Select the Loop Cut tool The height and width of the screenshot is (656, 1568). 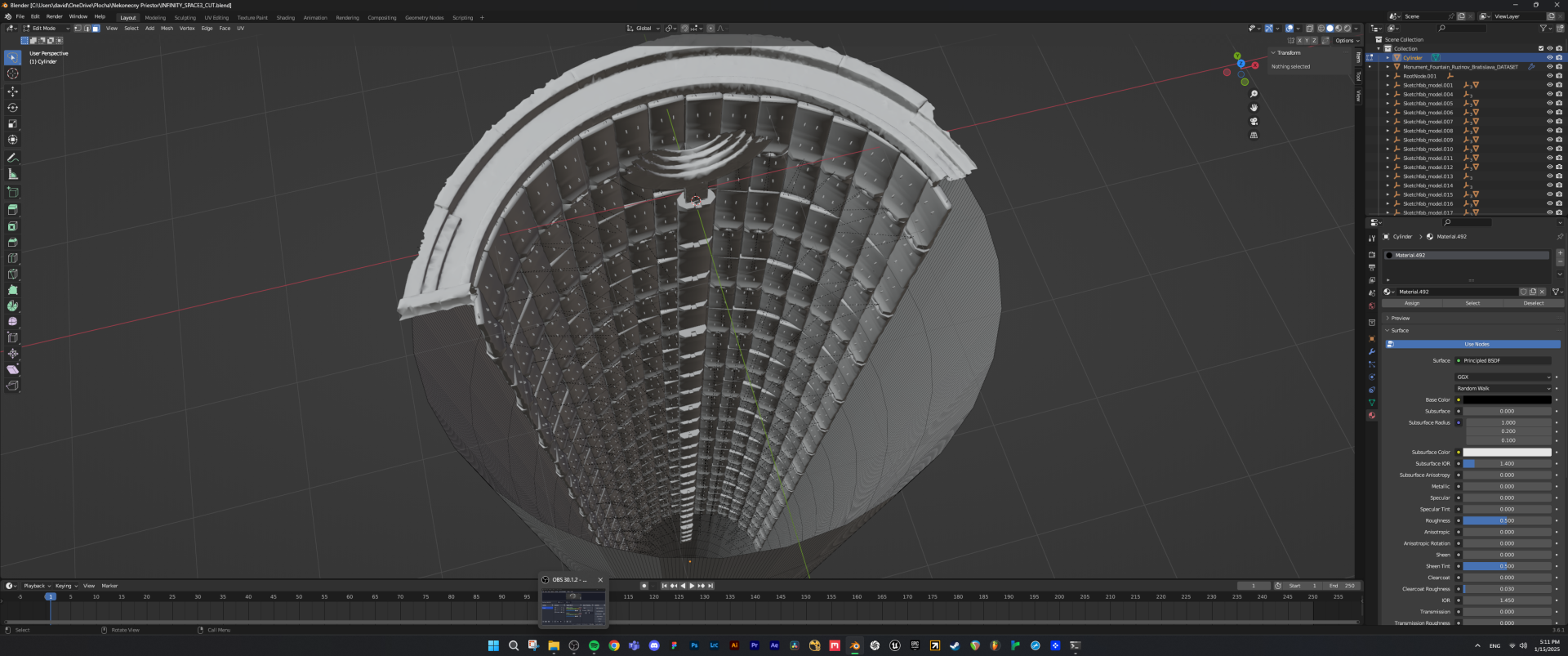point(12,258)
